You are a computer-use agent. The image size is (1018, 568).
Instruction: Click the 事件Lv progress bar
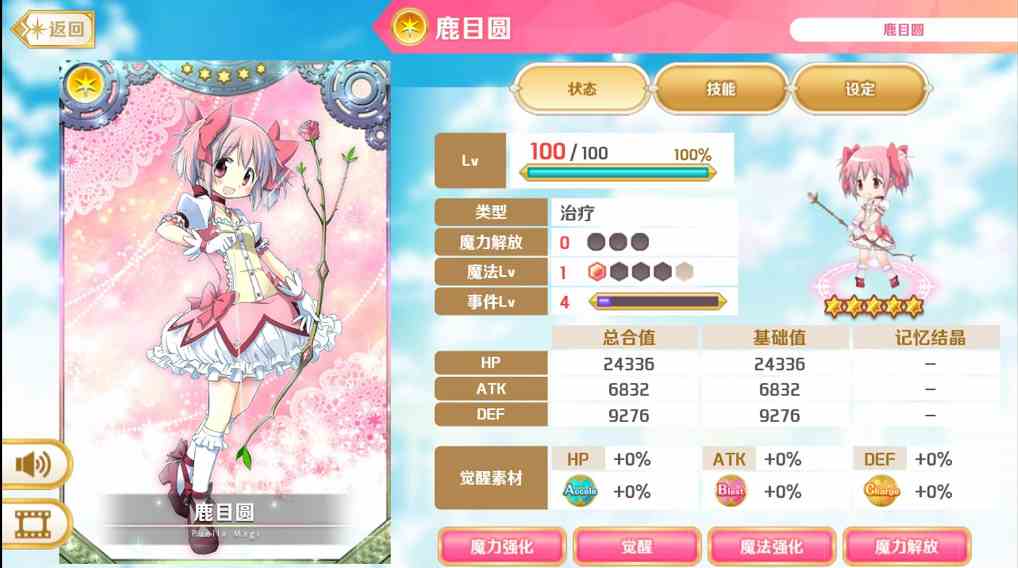[657, 301]
